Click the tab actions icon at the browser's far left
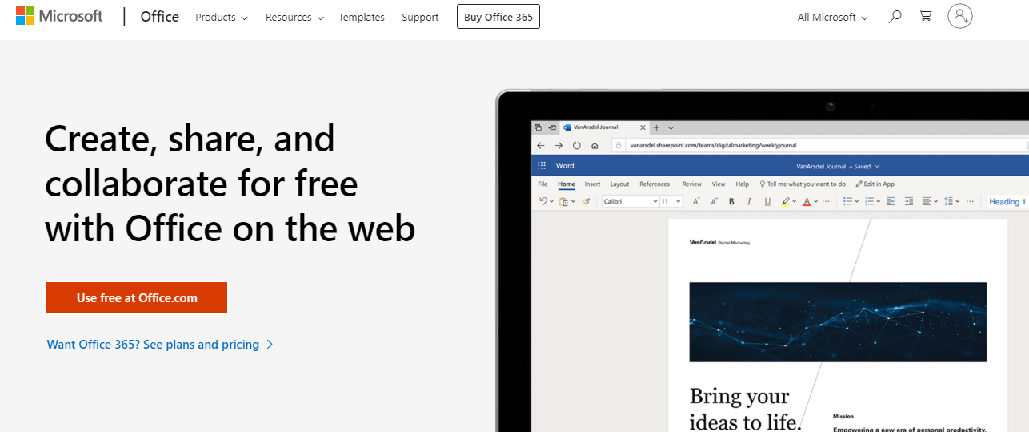This screenshot has width=1029, height=432. click(x=537, y=127)
